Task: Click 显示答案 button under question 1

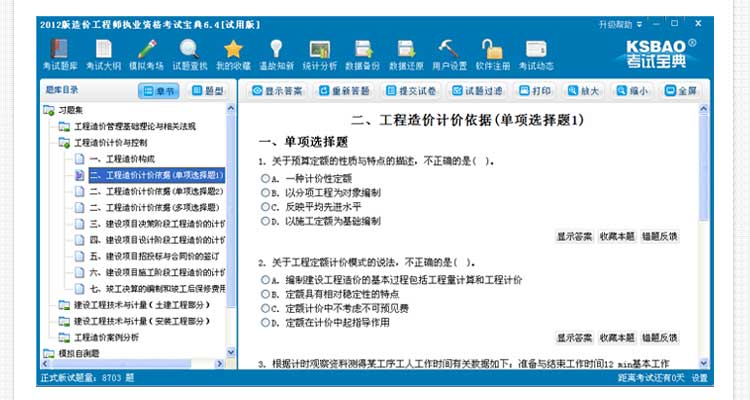Action: click(573, 237)
